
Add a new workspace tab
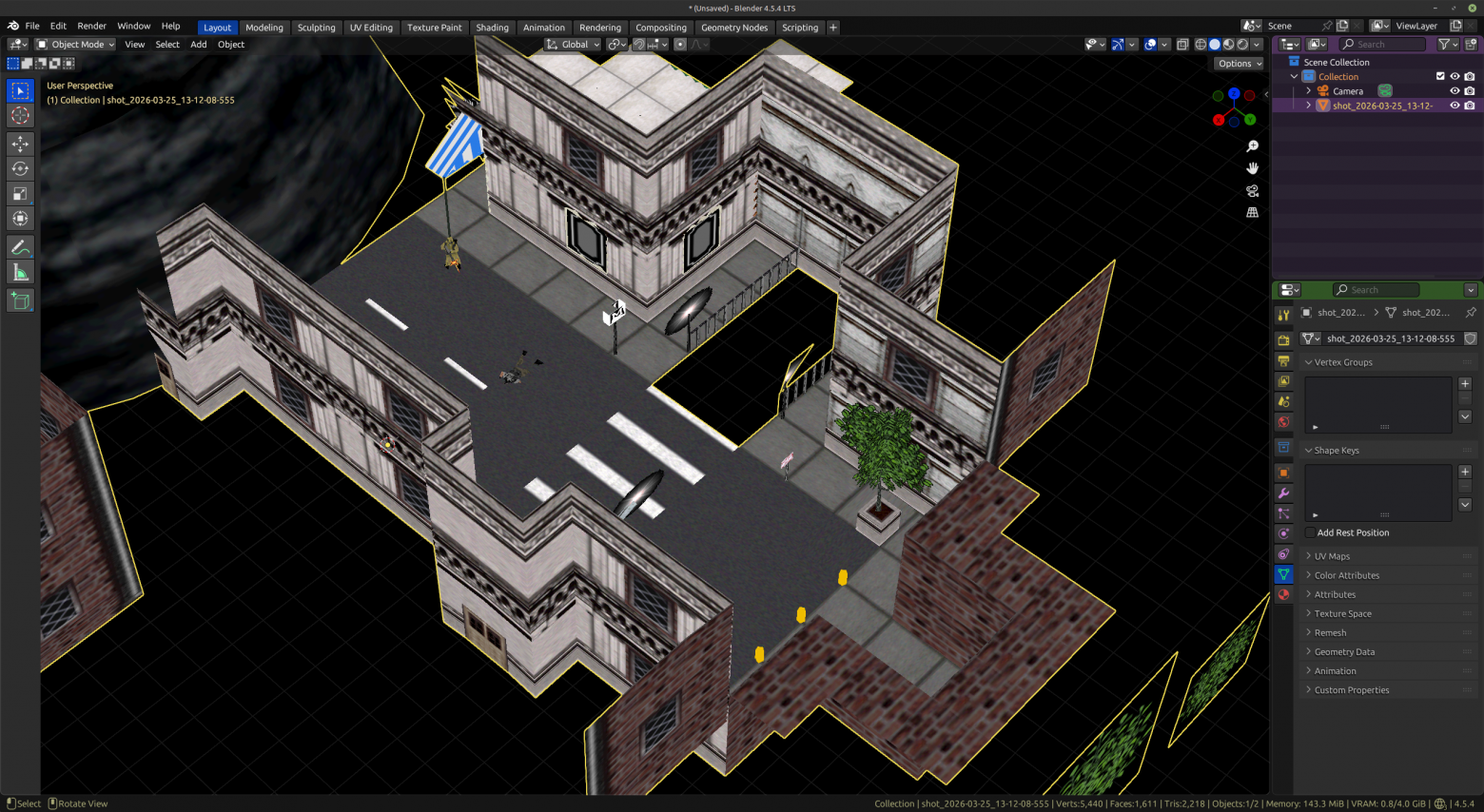click(x=833, y=28)
